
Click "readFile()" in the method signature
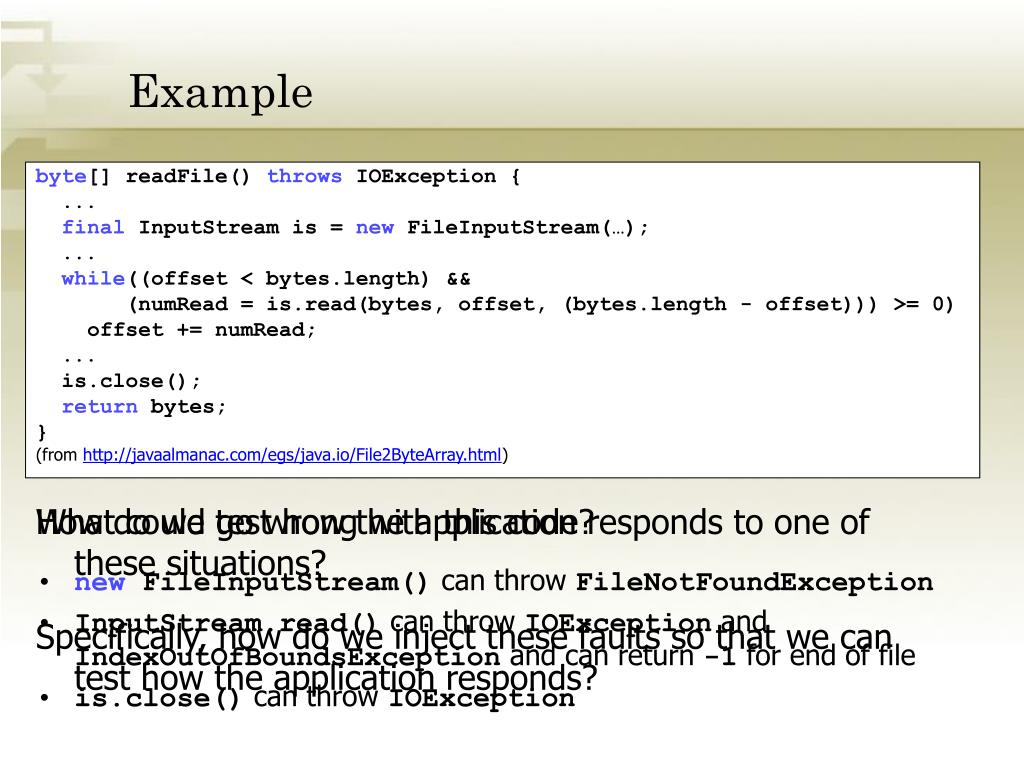click(x=188, y=176)
